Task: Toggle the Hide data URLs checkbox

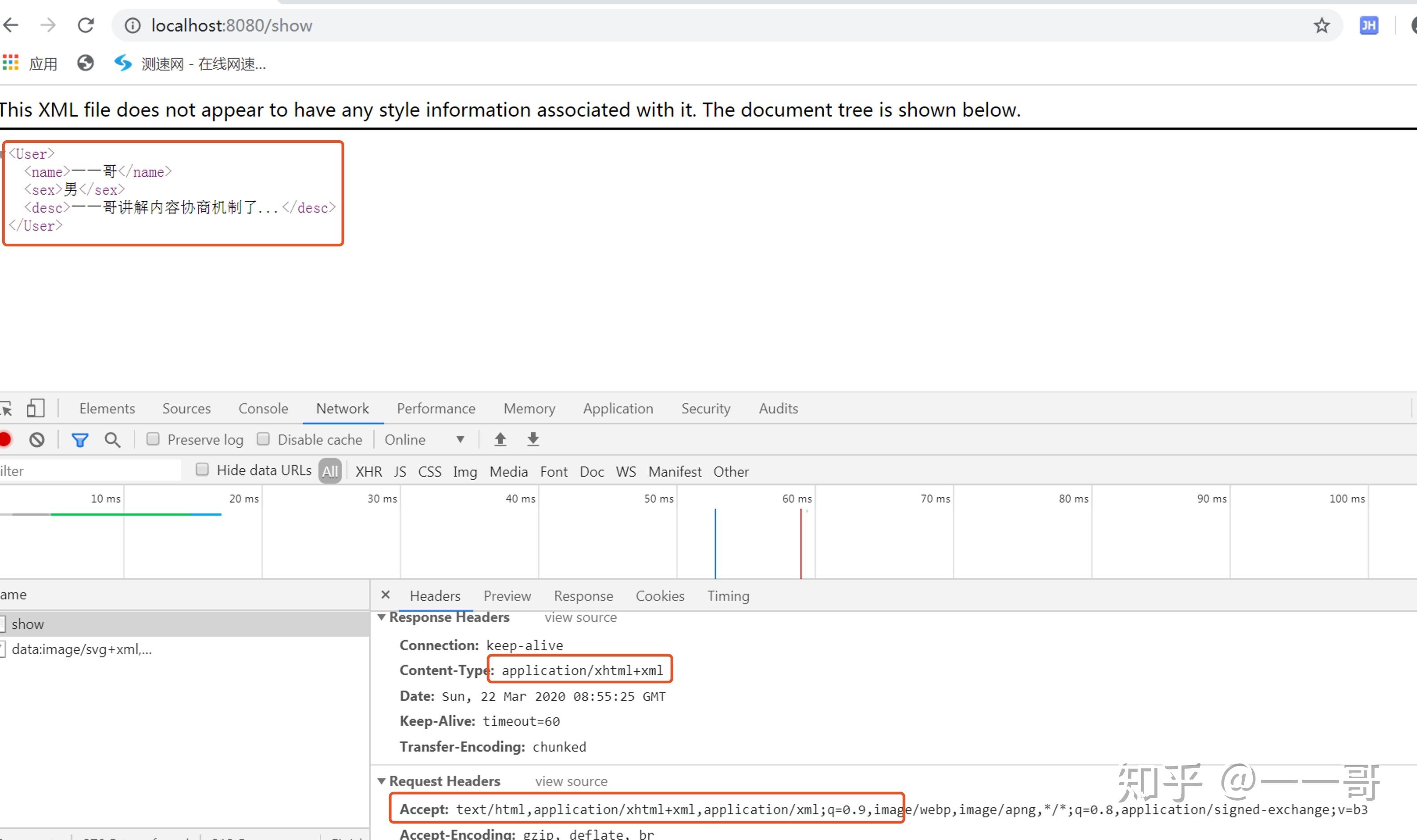Action: pos(202,470)
